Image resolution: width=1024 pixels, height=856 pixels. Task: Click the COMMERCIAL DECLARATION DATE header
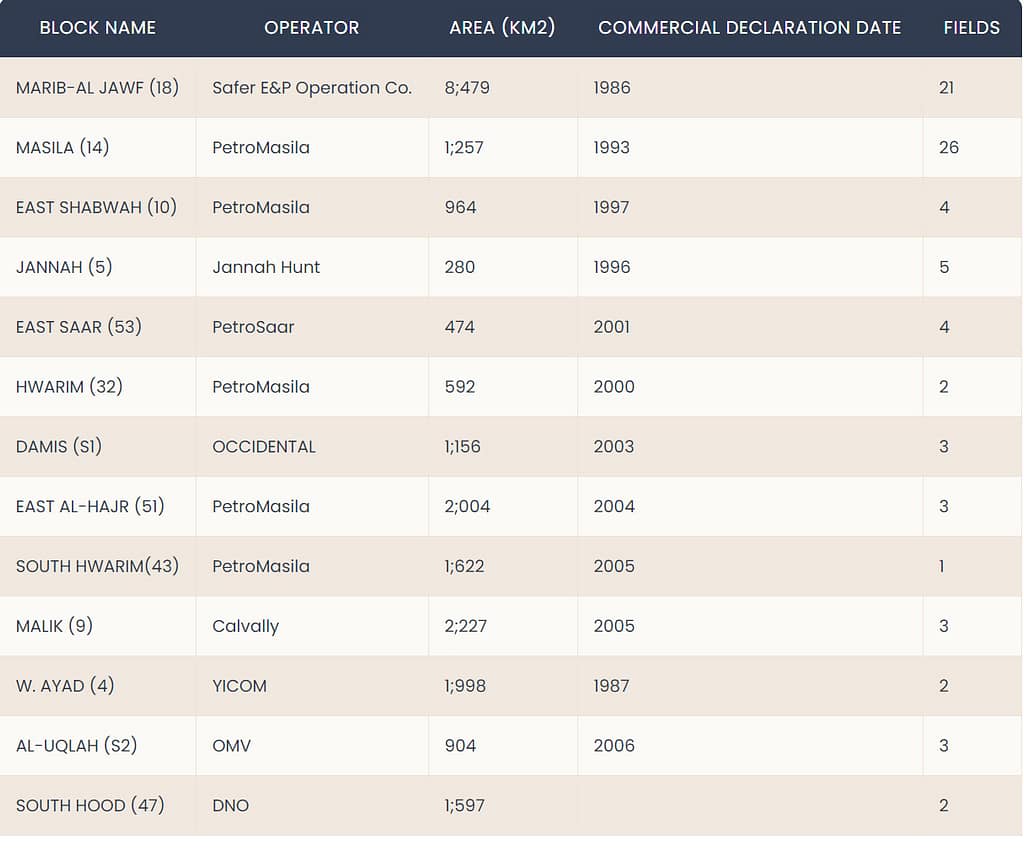click(x=749, y=28)
